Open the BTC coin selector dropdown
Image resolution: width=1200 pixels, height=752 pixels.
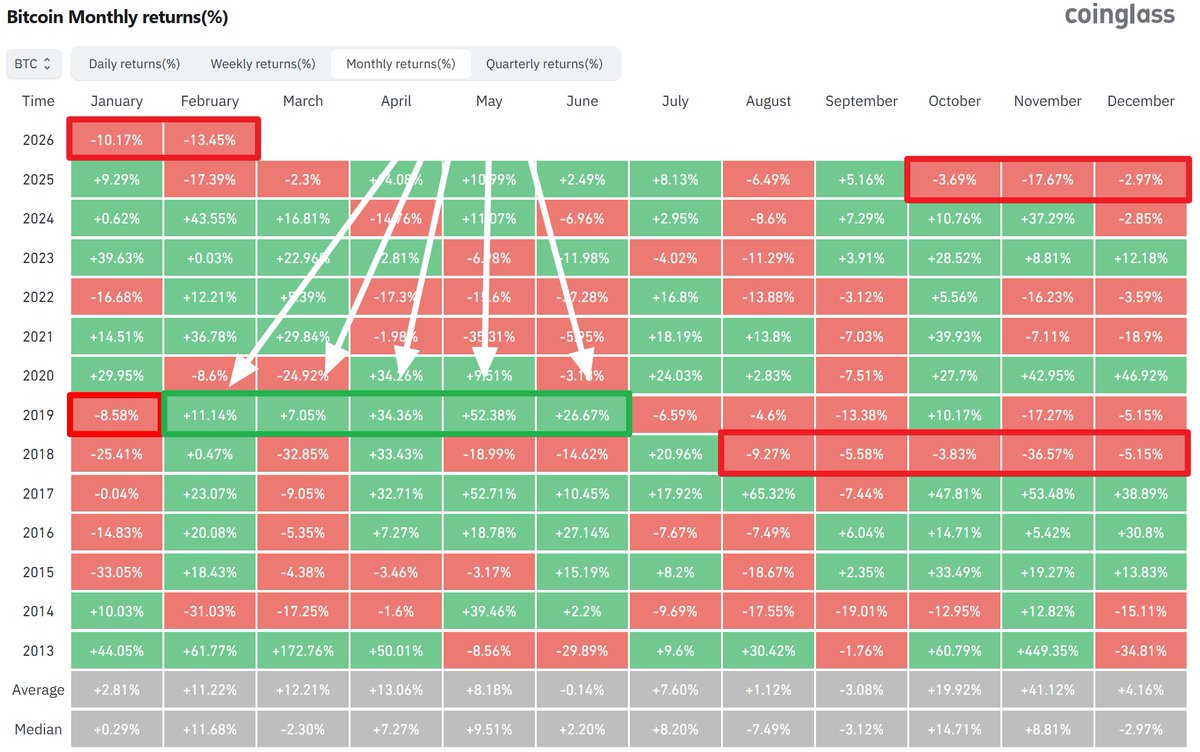(33, 63)
